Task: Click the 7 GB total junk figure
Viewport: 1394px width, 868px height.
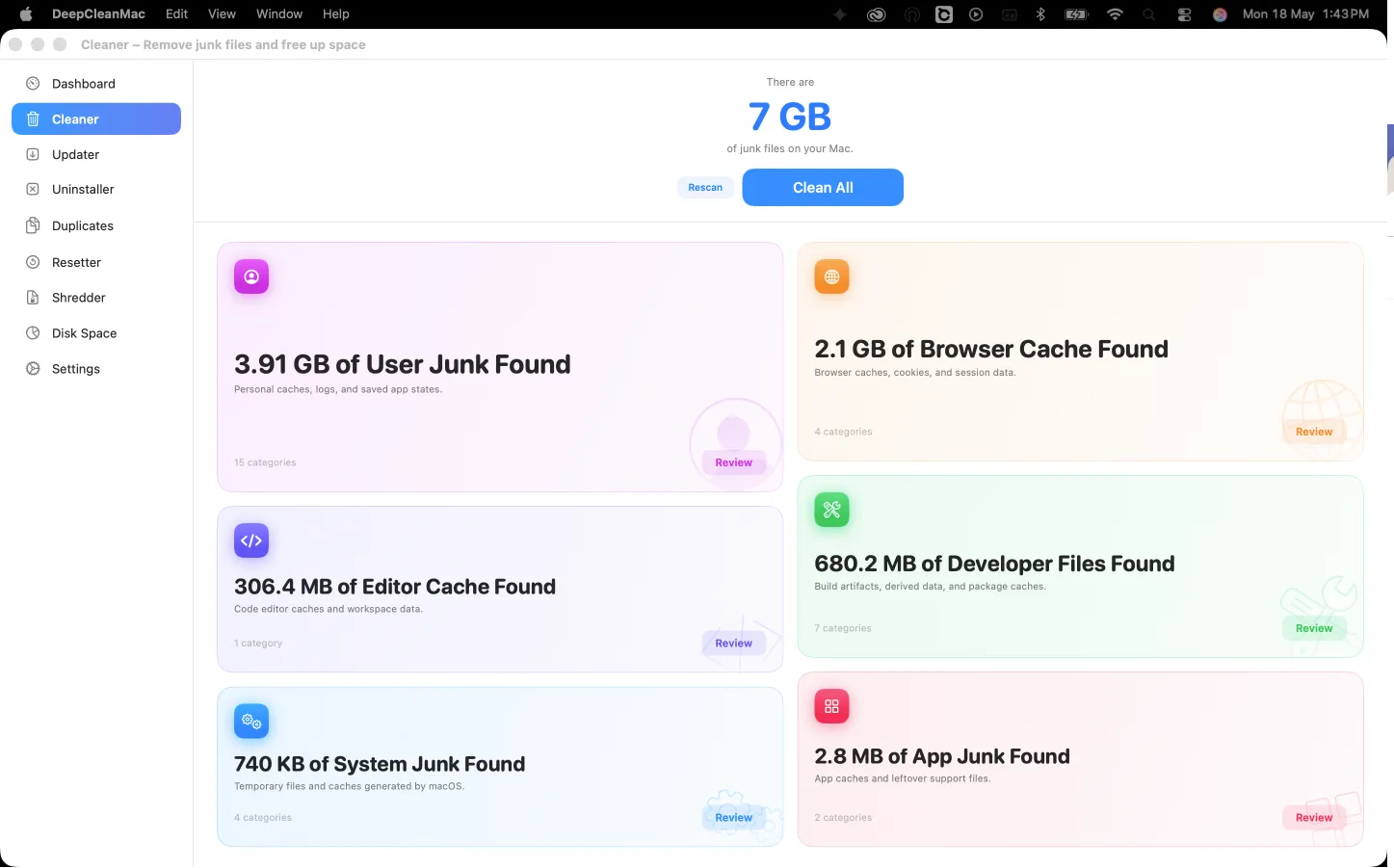Action: 789,117
